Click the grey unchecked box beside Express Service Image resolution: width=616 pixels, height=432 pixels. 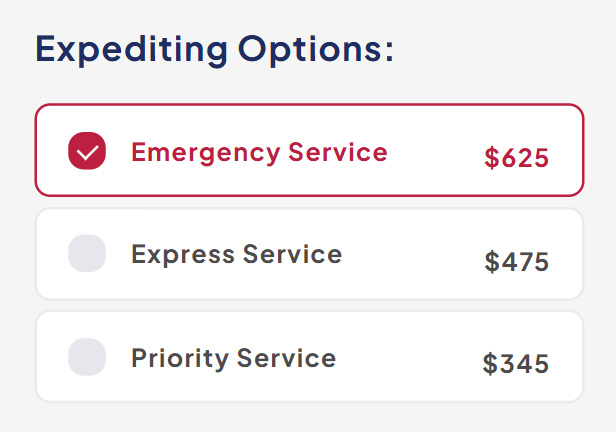(x=87, y=254)
